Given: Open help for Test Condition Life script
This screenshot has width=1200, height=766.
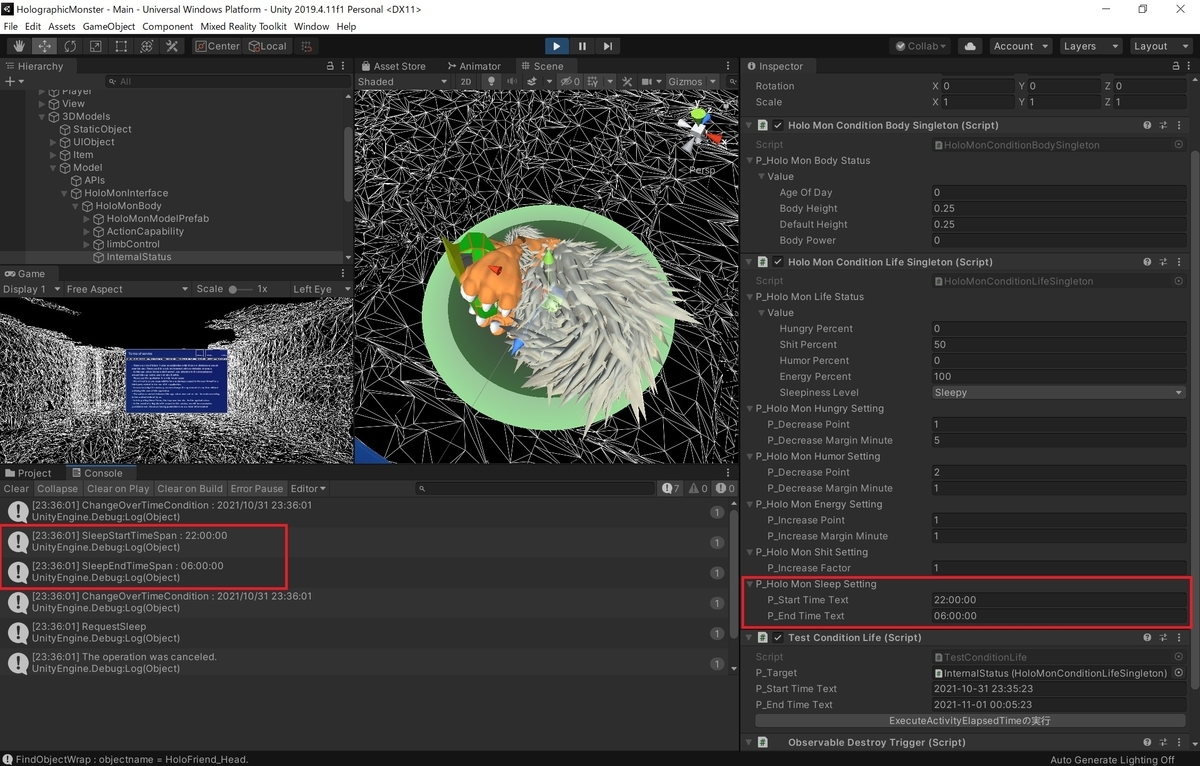Looking at the screenshot, I should [x=1147, y=638].
